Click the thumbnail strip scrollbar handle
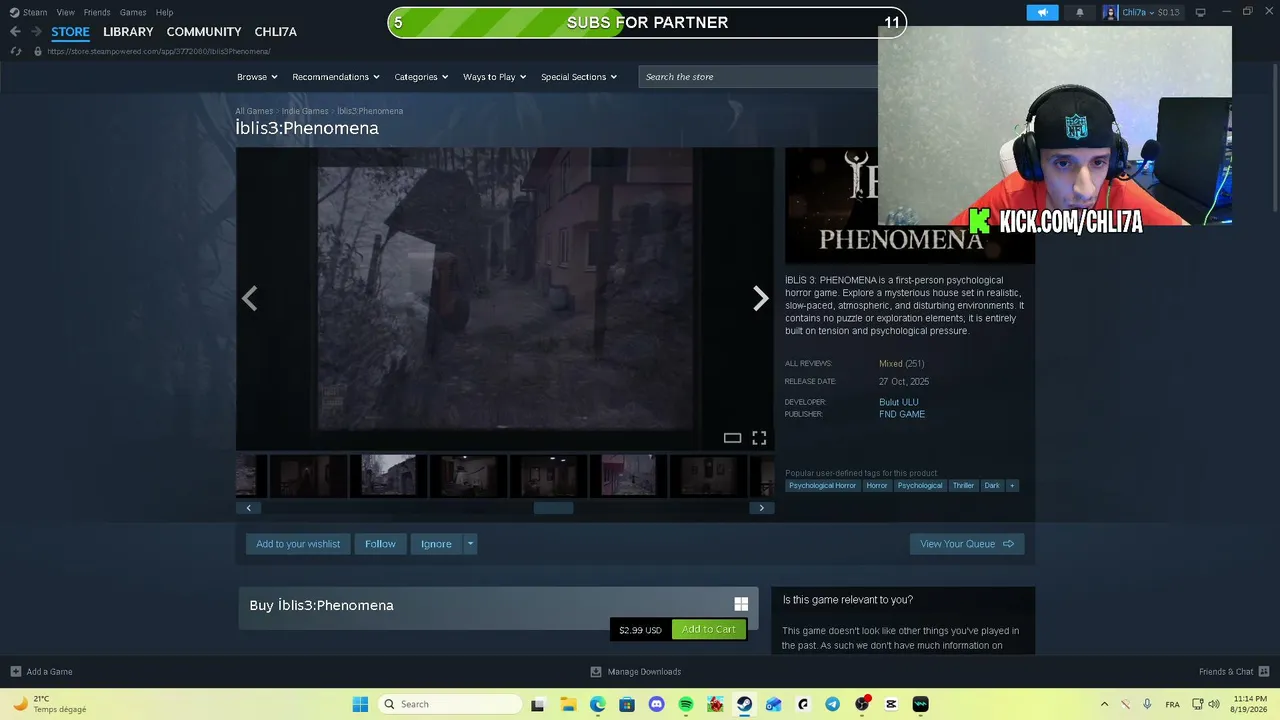 pos(553,508)
